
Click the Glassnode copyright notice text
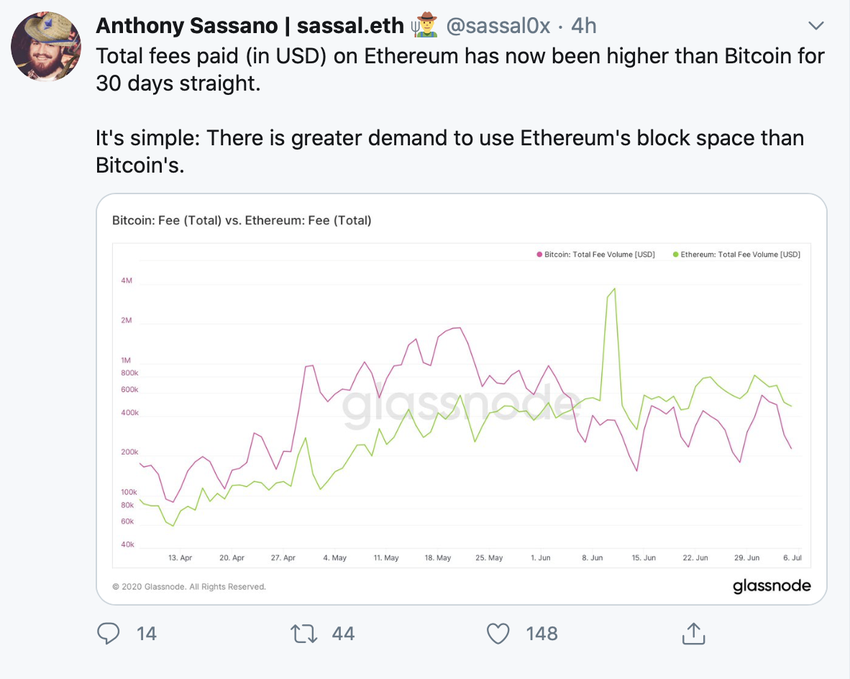(x=188, y=587)
